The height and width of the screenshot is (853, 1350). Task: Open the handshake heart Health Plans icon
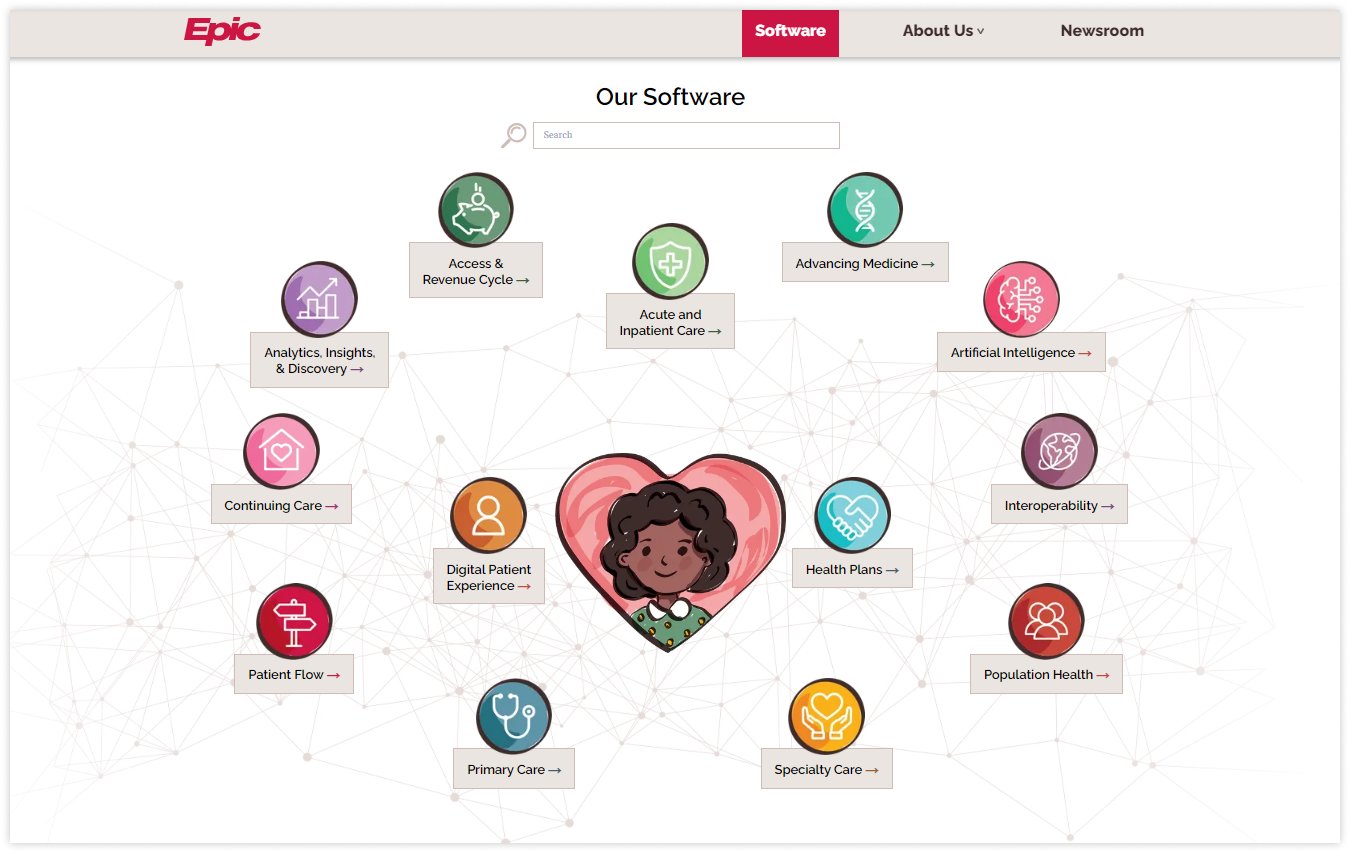tap(852, 515)
